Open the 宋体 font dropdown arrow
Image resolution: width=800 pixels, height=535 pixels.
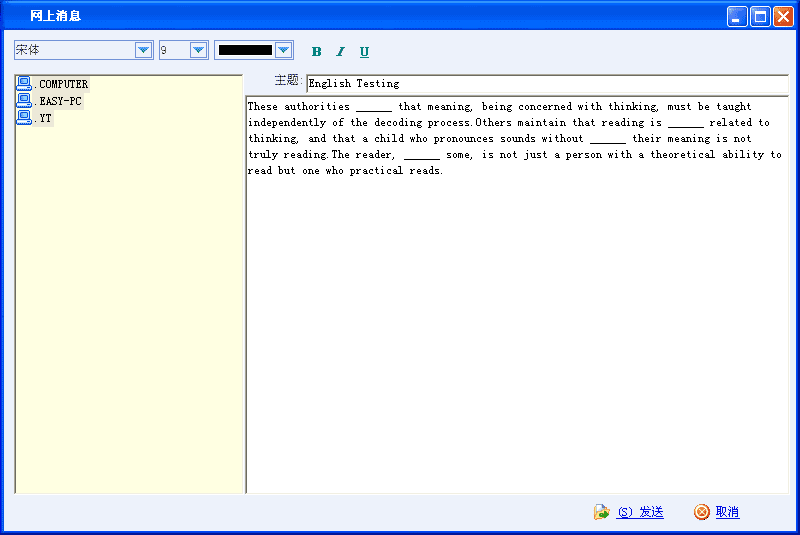click(143, 50)
